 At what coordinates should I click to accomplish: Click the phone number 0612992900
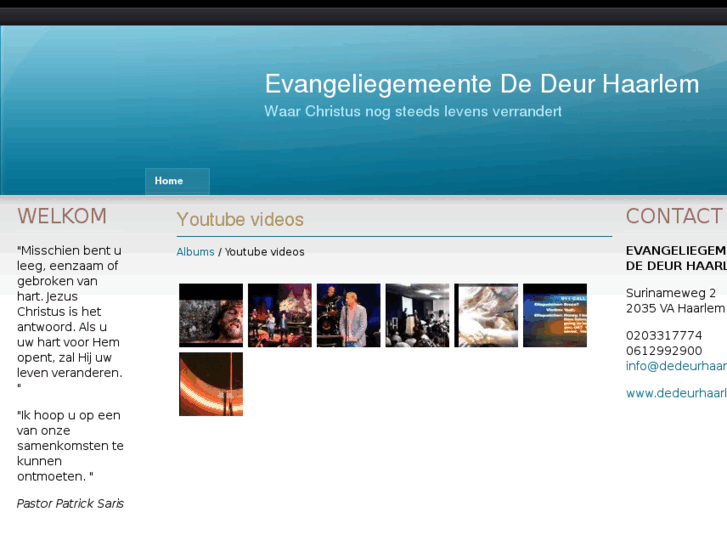(664, 351)
